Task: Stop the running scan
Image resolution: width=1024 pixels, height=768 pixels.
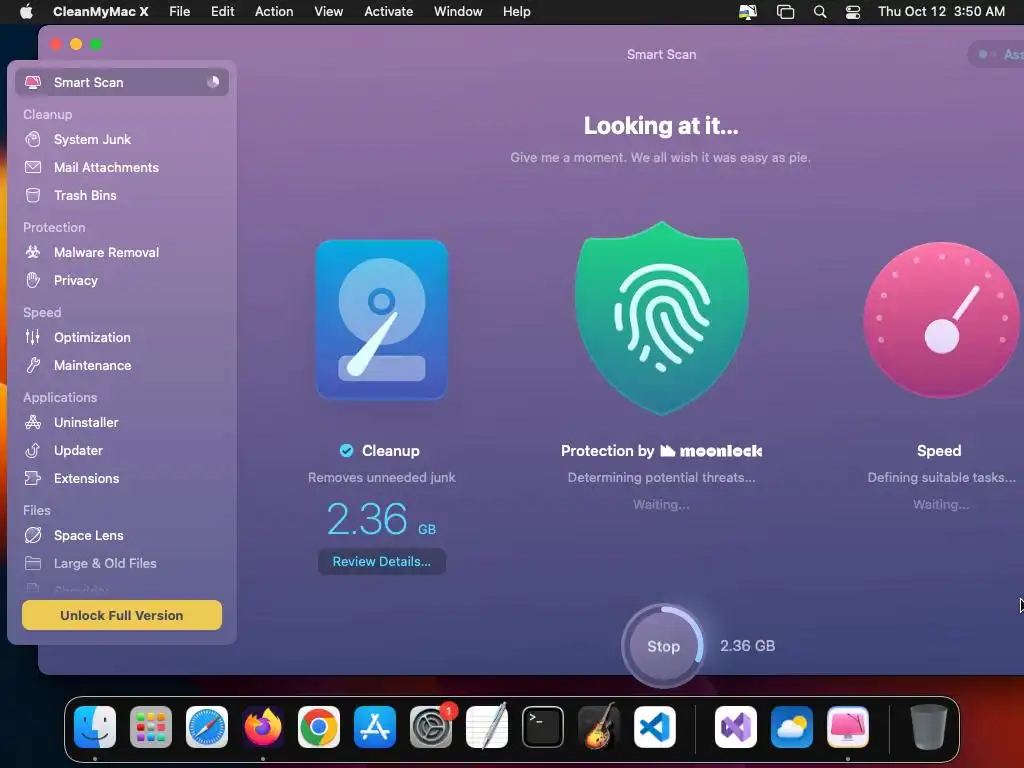Action: coord(663,646)
